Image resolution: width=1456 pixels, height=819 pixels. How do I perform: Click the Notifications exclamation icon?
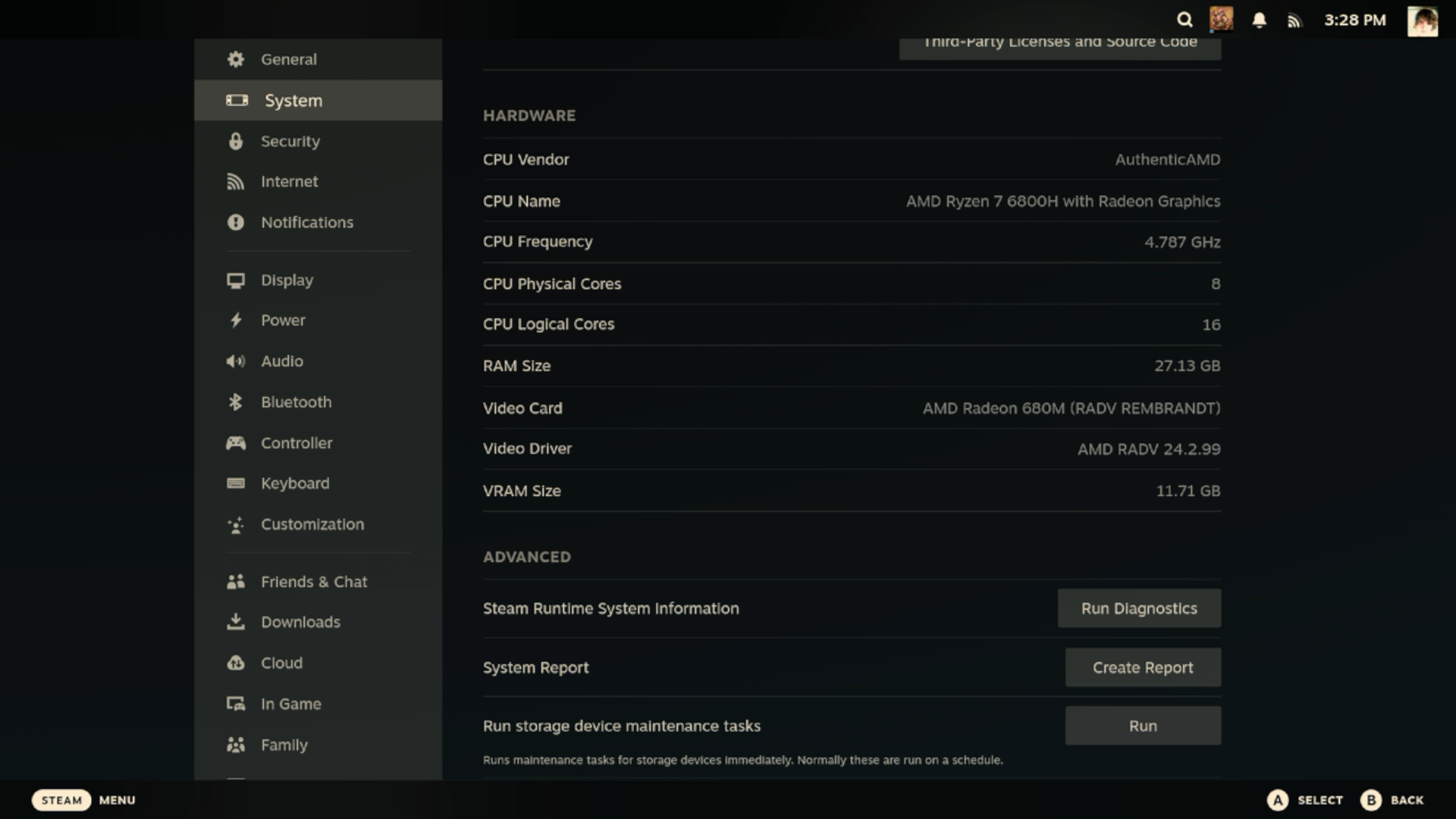point(236,222)
